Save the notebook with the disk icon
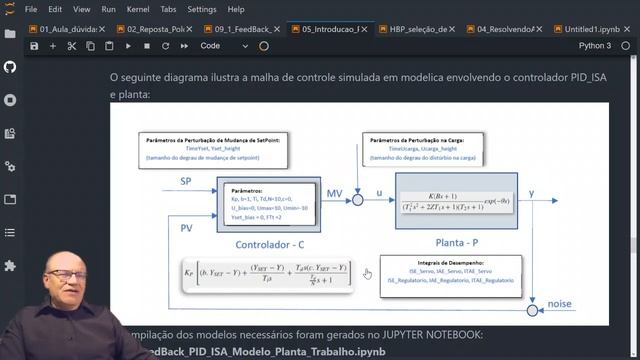Image resolution: width=640 pixels, height=360 pixels. 34,46
